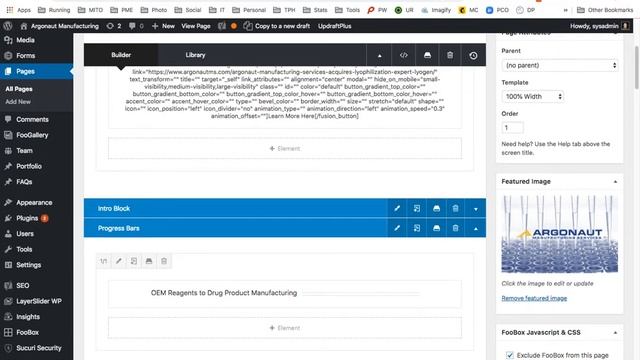Click the page scrollbar thumb

coord(637,67)
